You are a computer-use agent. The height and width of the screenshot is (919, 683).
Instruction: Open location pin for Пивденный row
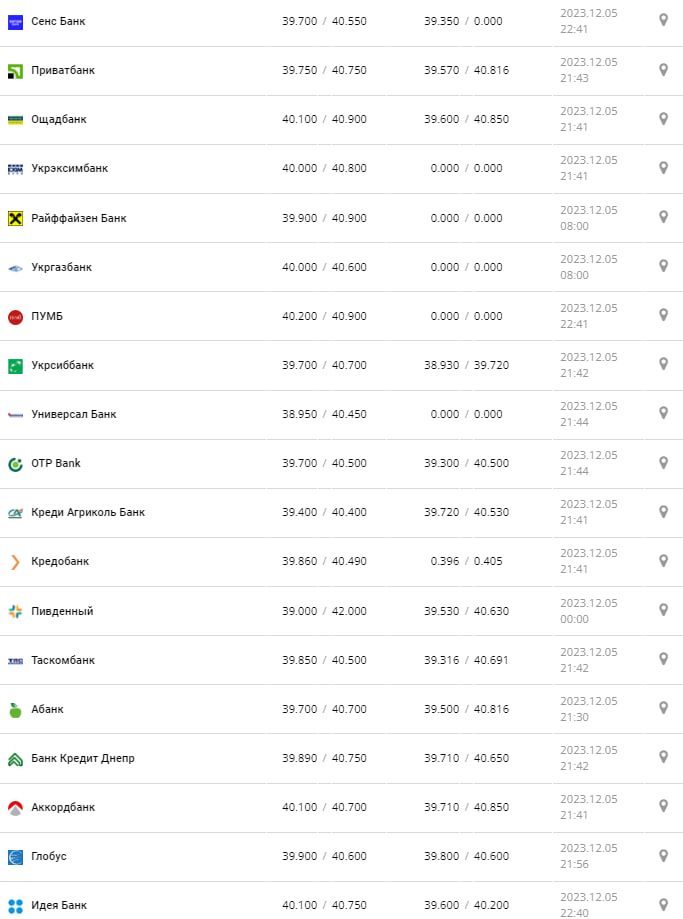(663, 609)
